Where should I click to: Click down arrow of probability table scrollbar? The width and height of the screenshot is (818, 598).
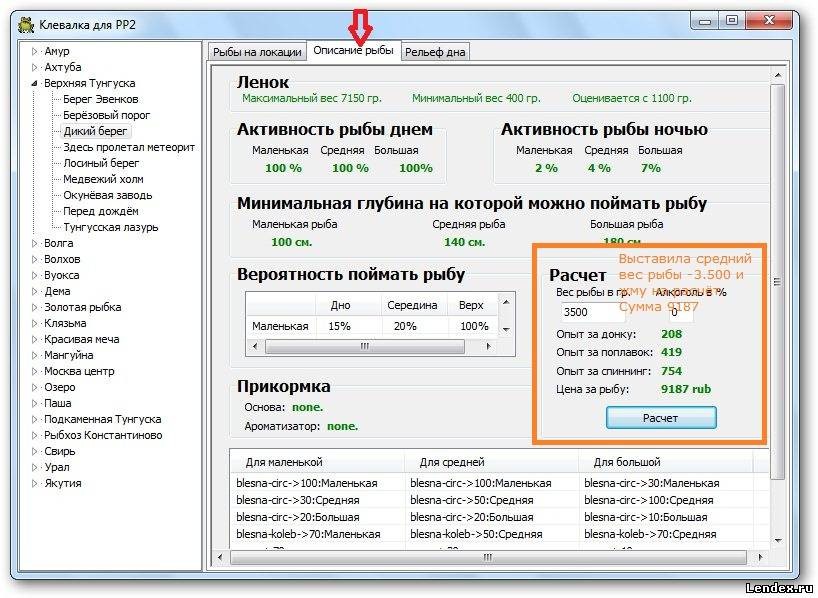pyautogui.click(x=506, y=330)
